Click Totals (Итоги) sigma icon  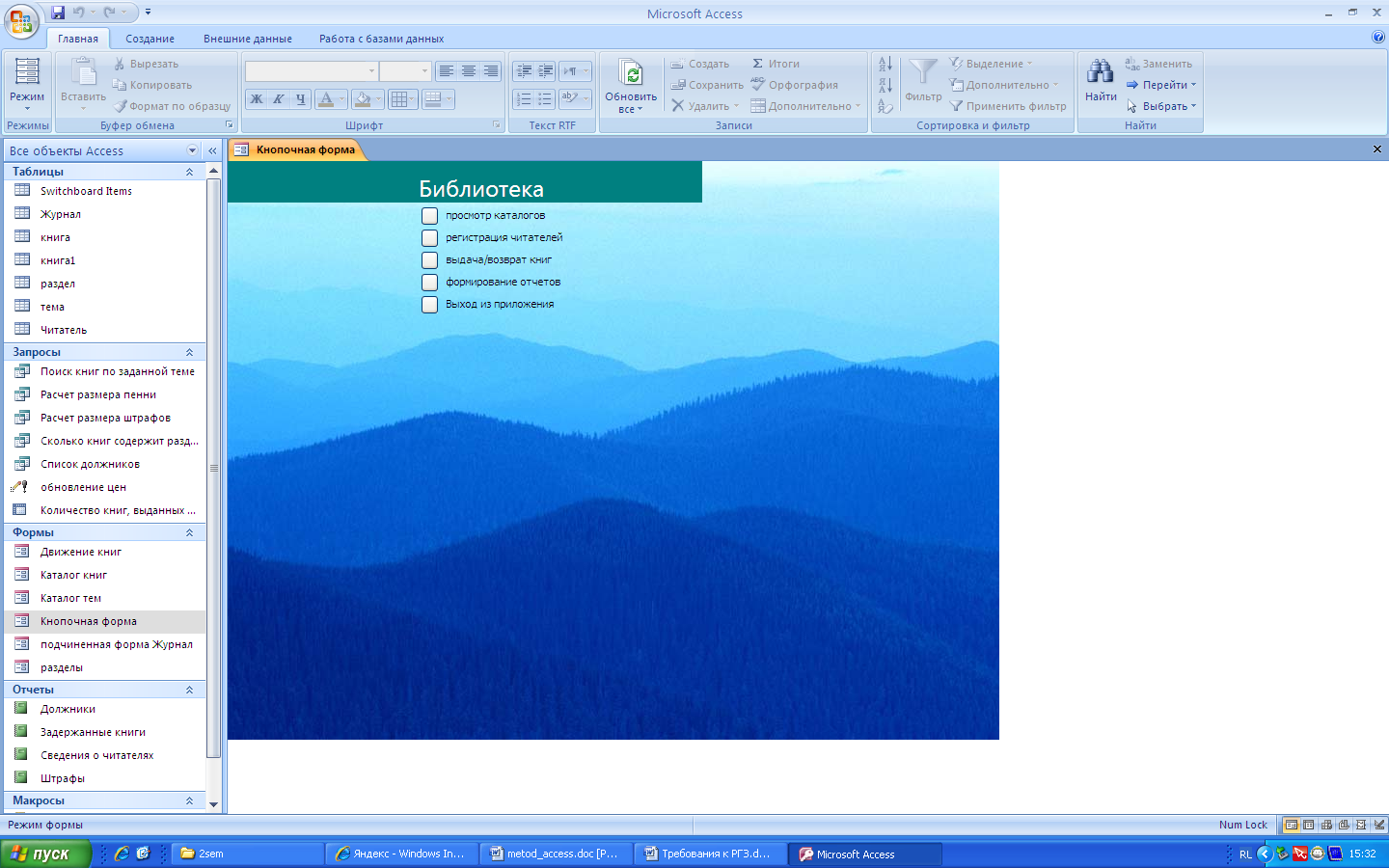click(x=776, y=64)
